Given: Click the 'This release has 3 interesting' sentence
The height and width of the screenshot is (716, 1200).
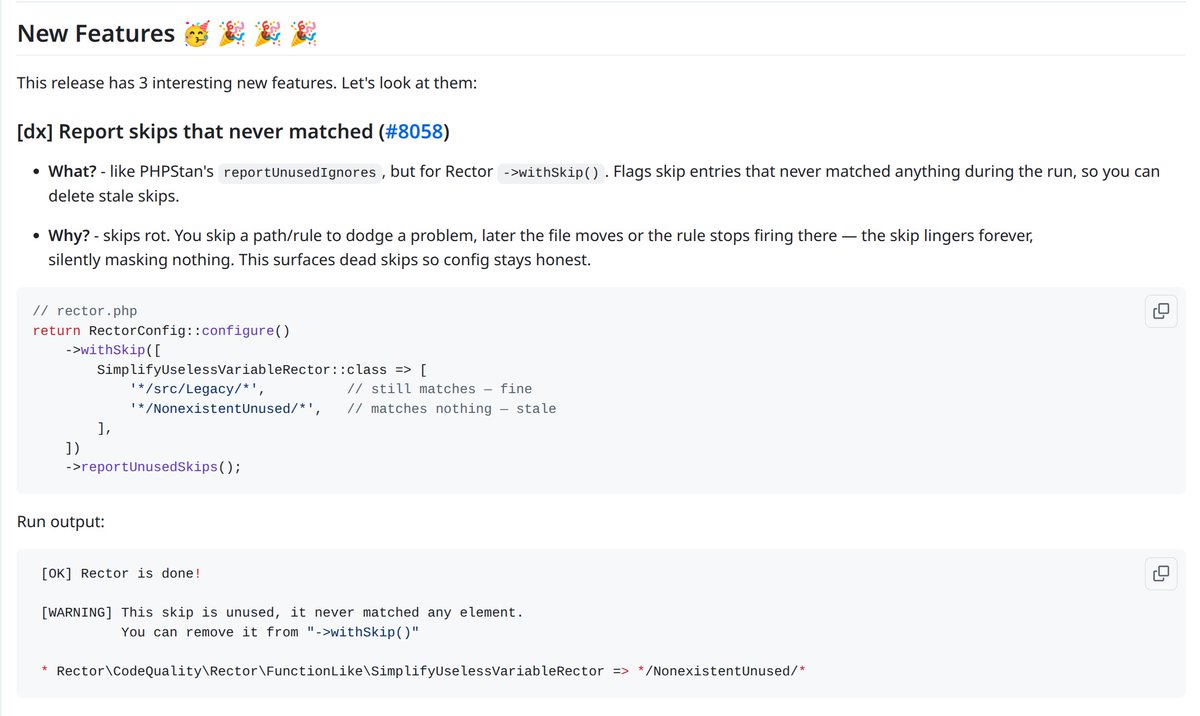Looking at the screenshot, I should point(247,82).
